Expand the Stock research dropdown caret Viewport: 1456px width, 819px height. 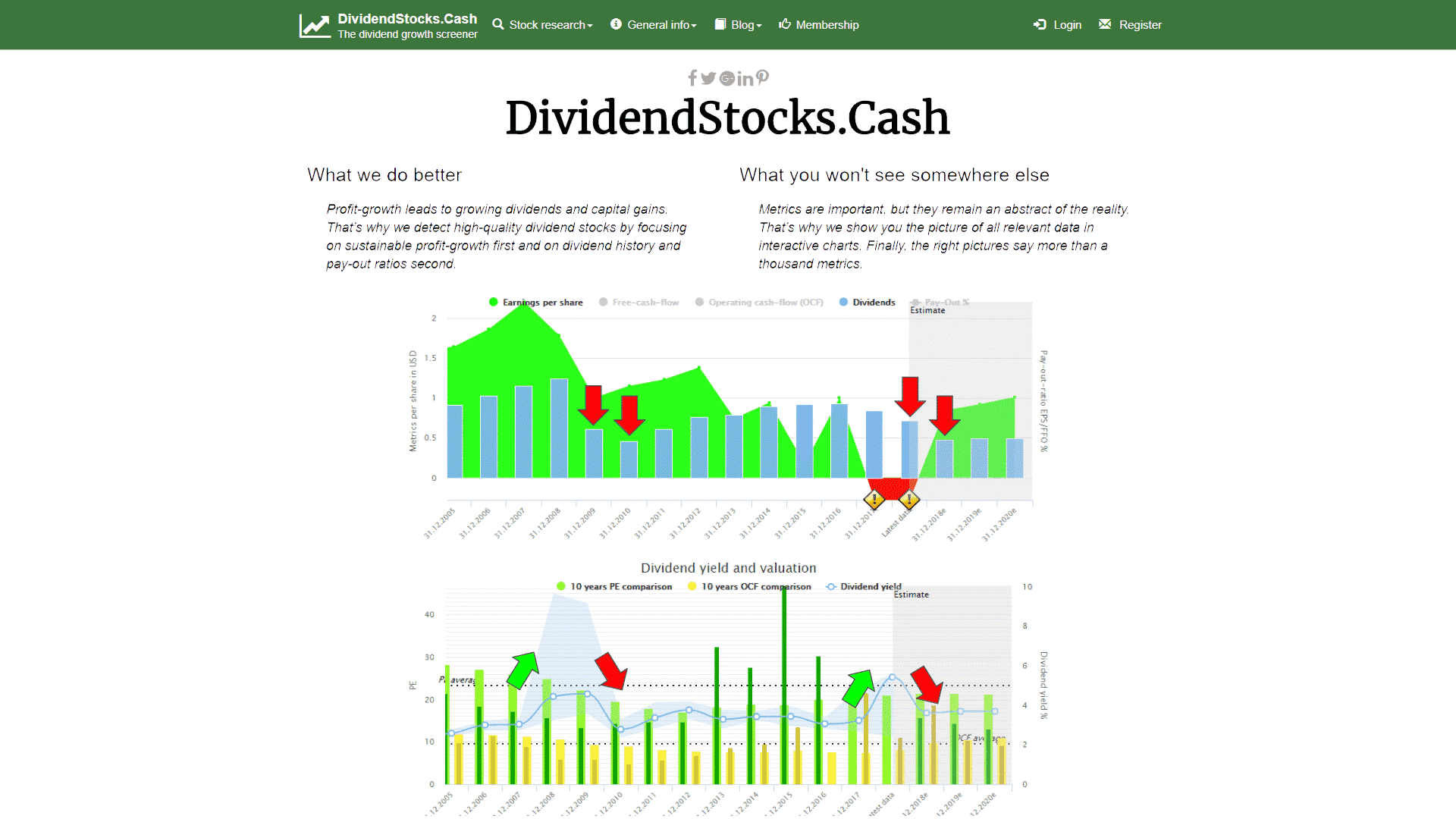[x=590, y=26]
